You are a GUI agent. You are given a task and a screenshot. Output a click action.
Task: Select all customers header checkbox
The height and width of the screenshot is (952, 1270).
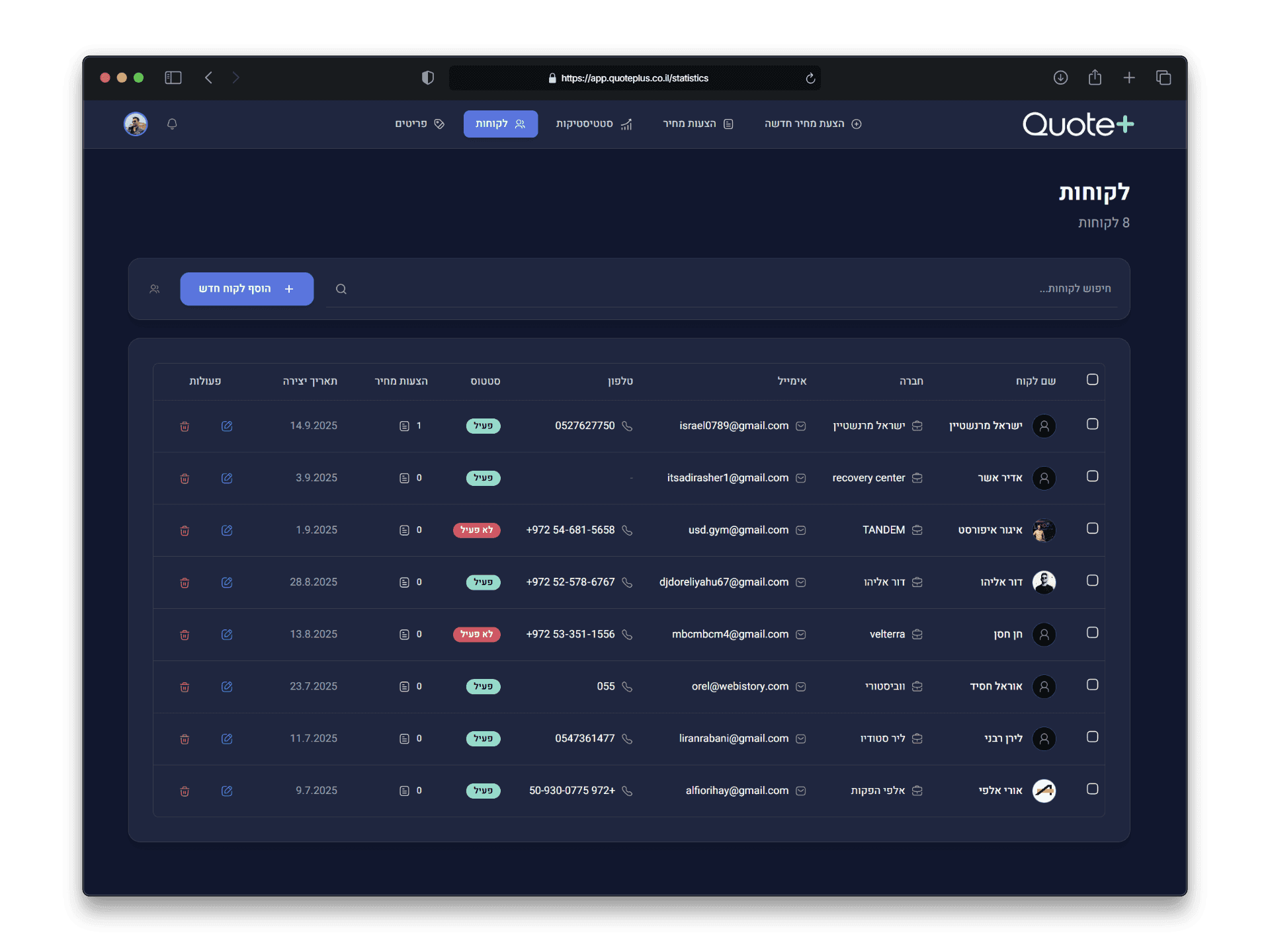(1092, 379)
